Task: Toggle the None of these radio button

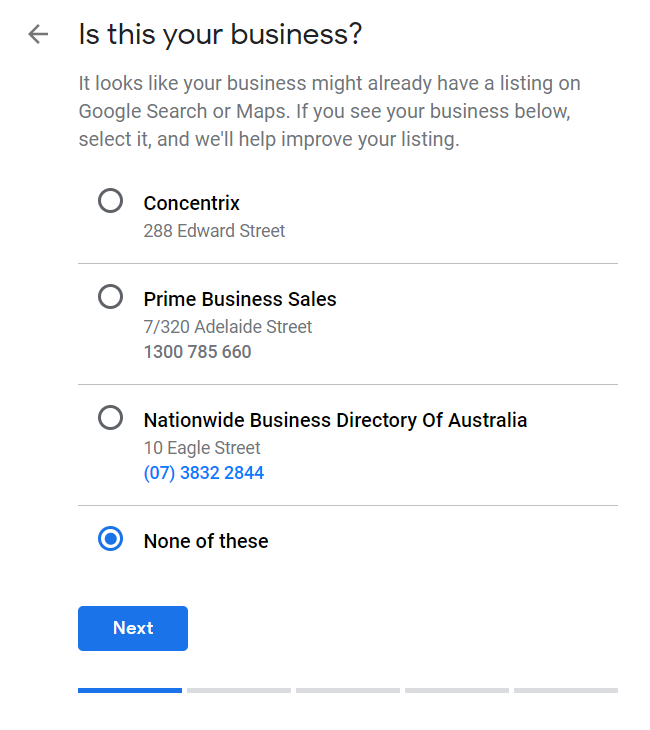Action: (x=110, y=539)
